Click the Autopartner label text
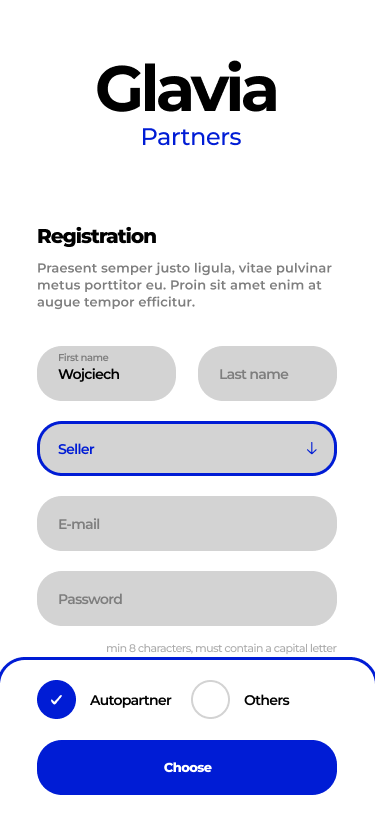Image resolution: width=375 pixels, height=815 pixels. point(131,700)
